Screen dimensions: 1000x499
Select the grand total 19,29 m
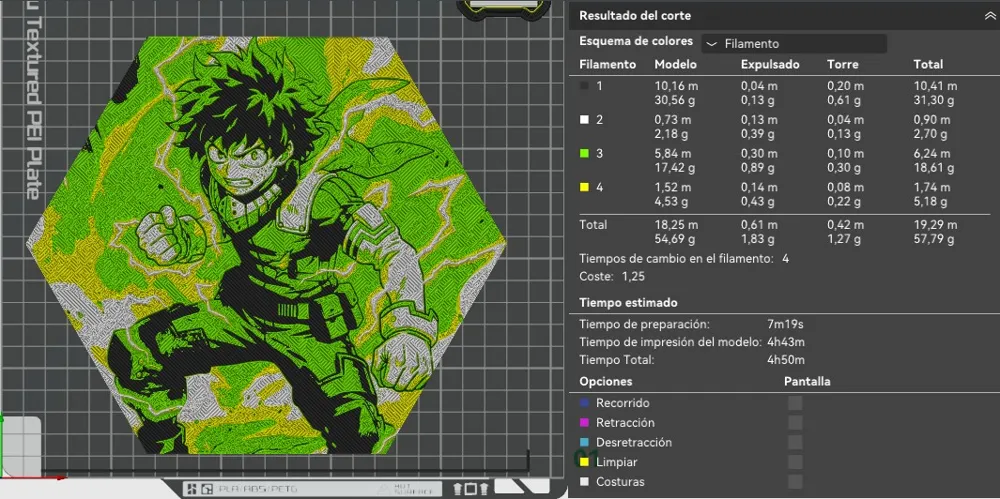[933, 225]
